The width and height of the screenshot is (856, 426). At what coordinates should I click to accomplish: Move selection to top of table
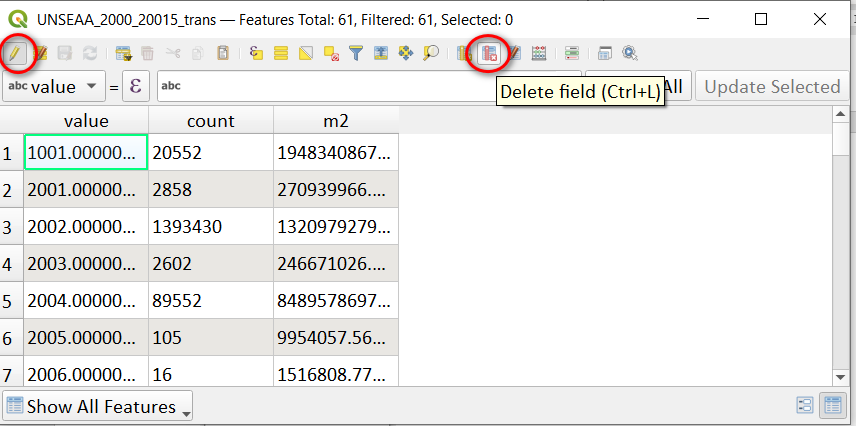tap(381, 54)
